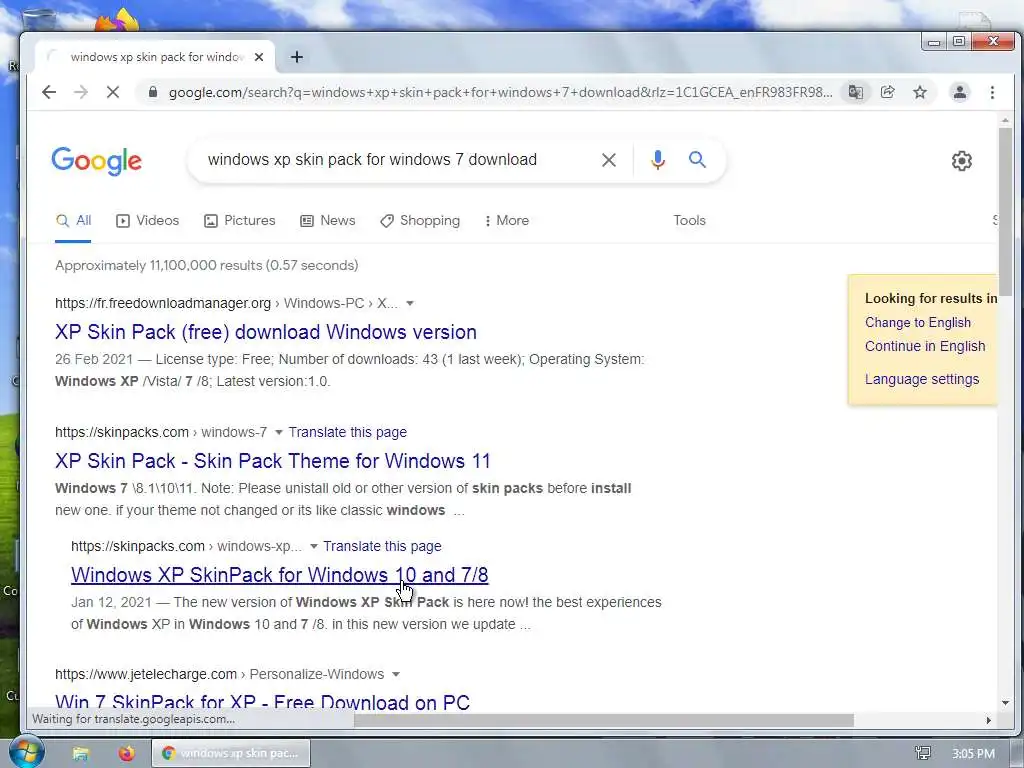Switch to the News tab
This screenshot has width=1024, height=768.
pos(328,221)
